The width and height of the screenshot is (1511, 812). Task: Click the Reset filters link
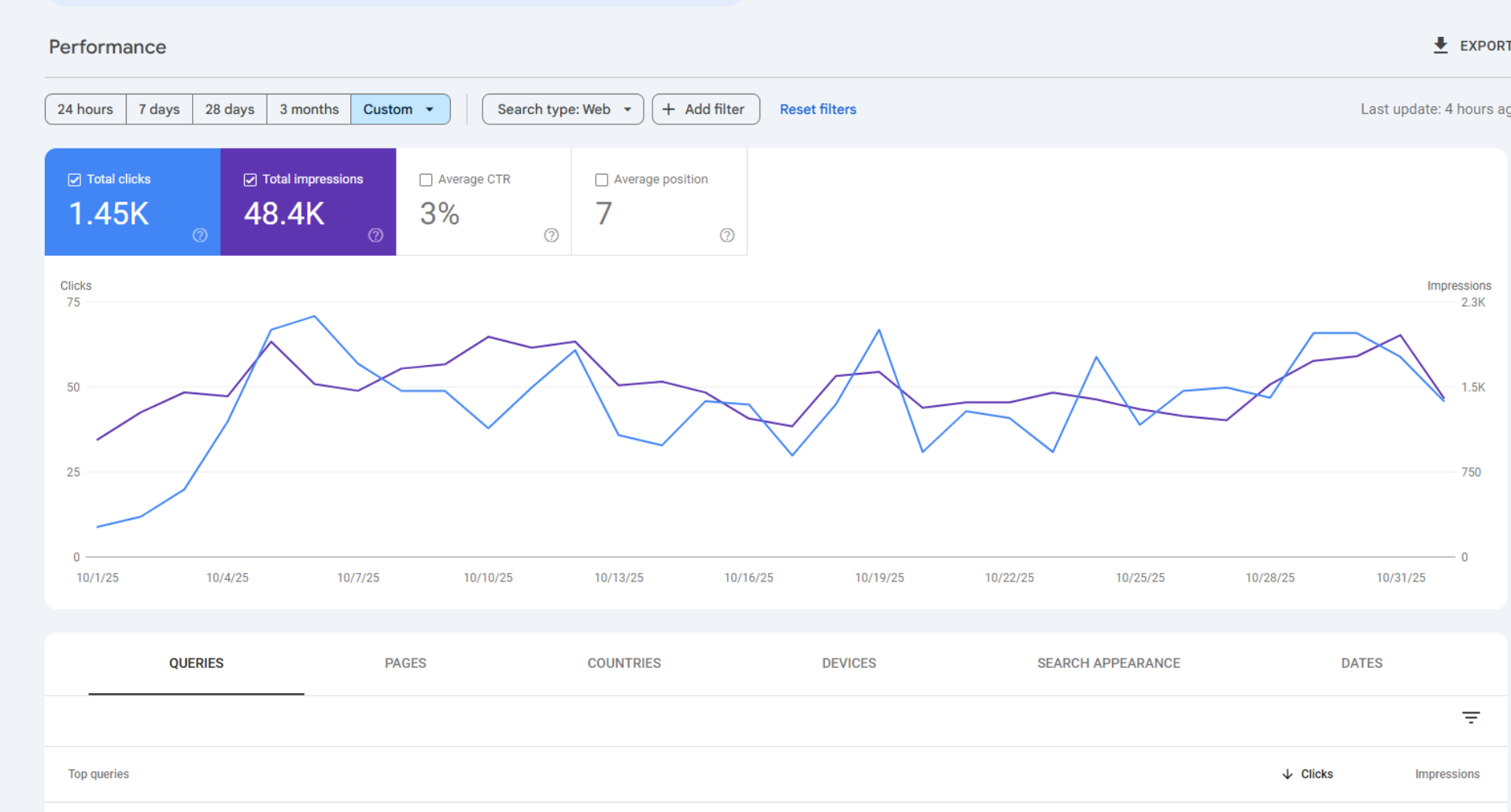tap(818, 109)
